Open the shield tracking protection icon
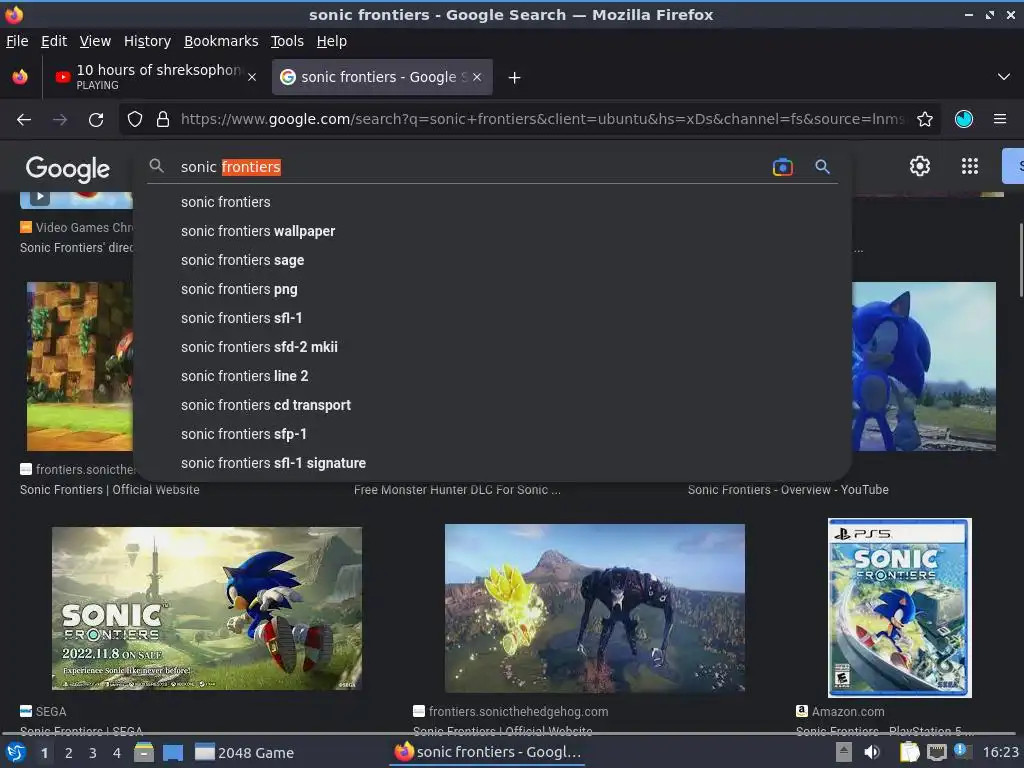This screenshot has width=1024, height=768. coord(135,120)
